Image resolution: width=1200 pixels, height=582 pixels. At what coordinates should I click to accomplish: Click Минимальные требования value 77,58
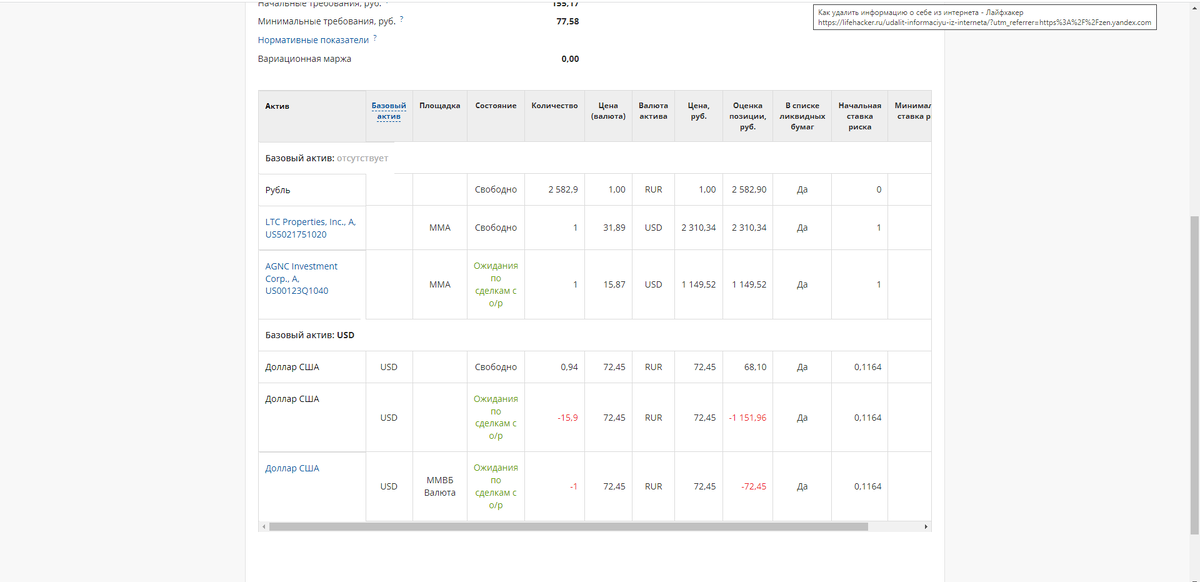(x=567, y=21)
